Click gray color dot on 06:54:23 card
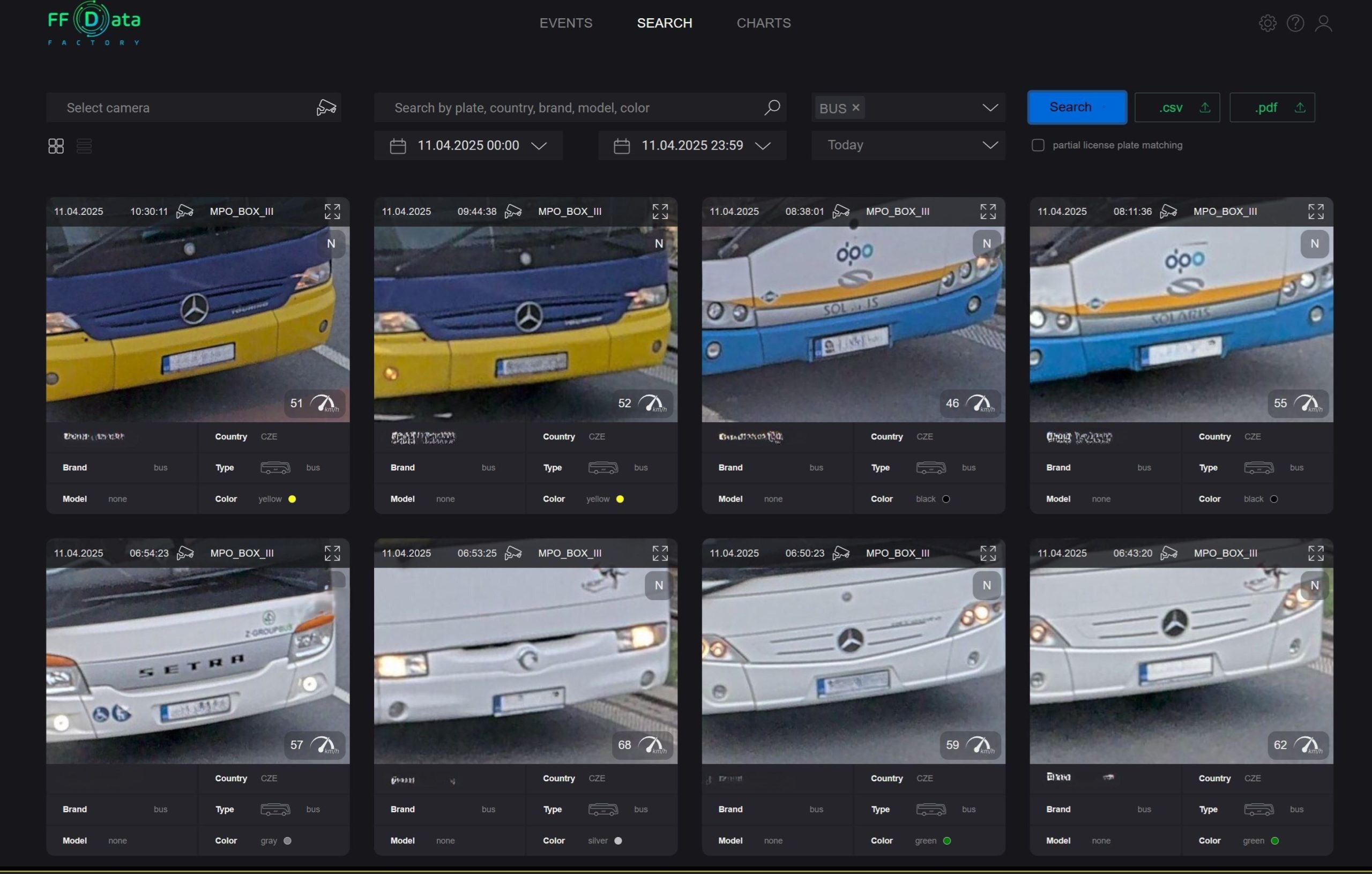The image size is (1372, 874). pyautogui.click(x=288, y=841)
